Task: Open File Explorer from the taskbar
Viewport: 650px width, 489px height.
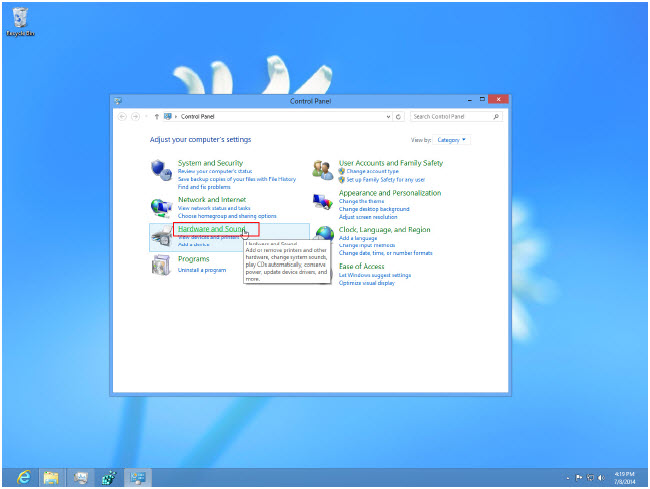Action: (x=51, y=476)
